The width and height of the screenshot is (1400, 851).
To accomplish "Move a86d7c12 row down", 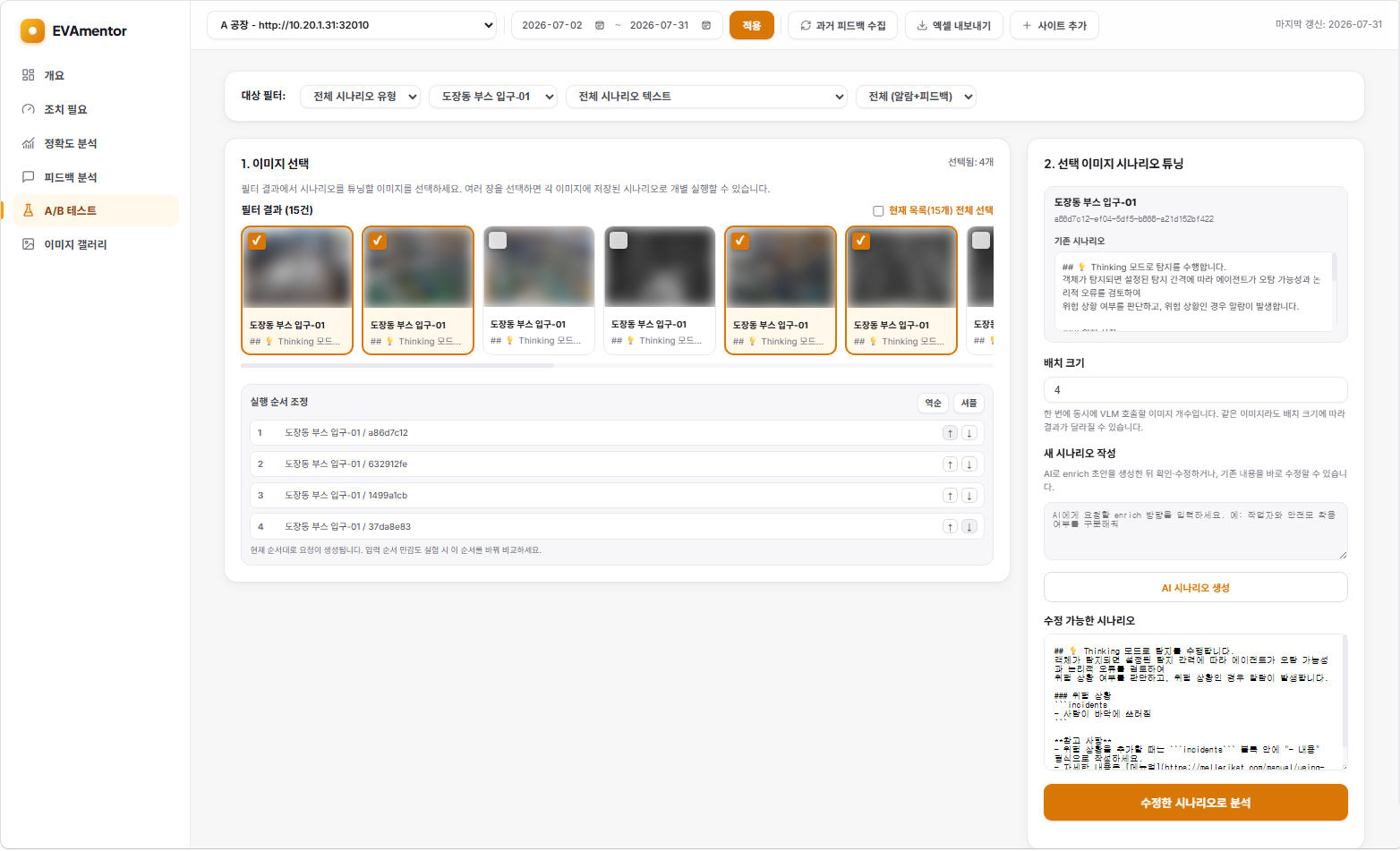I will [969, 433].
